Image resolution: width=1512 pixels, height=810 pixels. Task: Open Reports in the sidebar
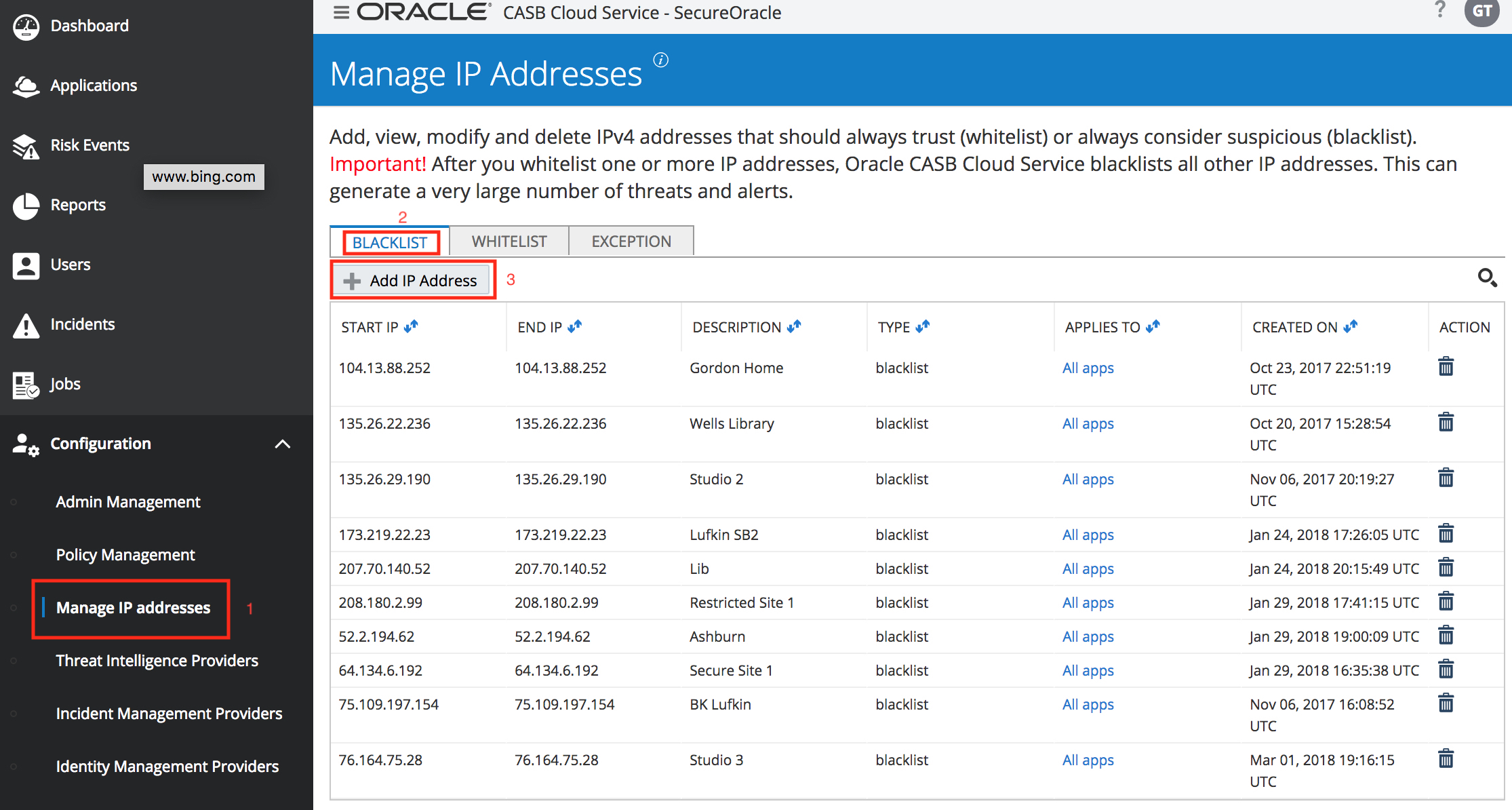click(78, 205)
